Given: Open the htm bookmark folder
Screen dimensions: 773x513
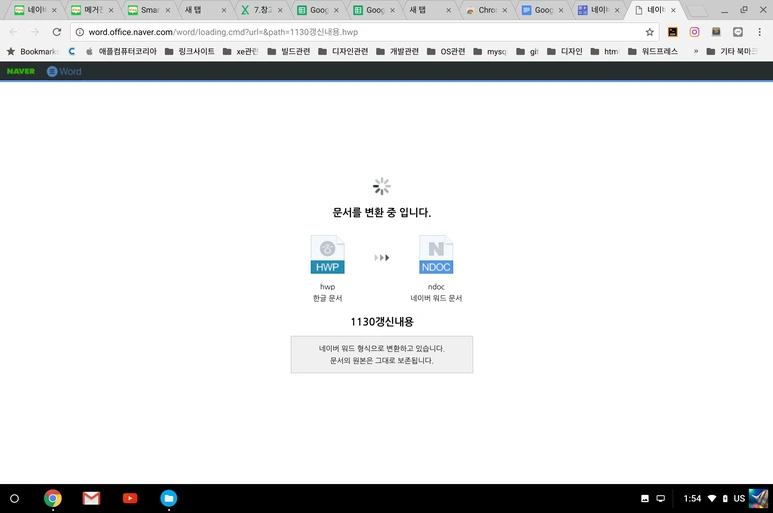Looking at the screenshot, I should 604,51.
